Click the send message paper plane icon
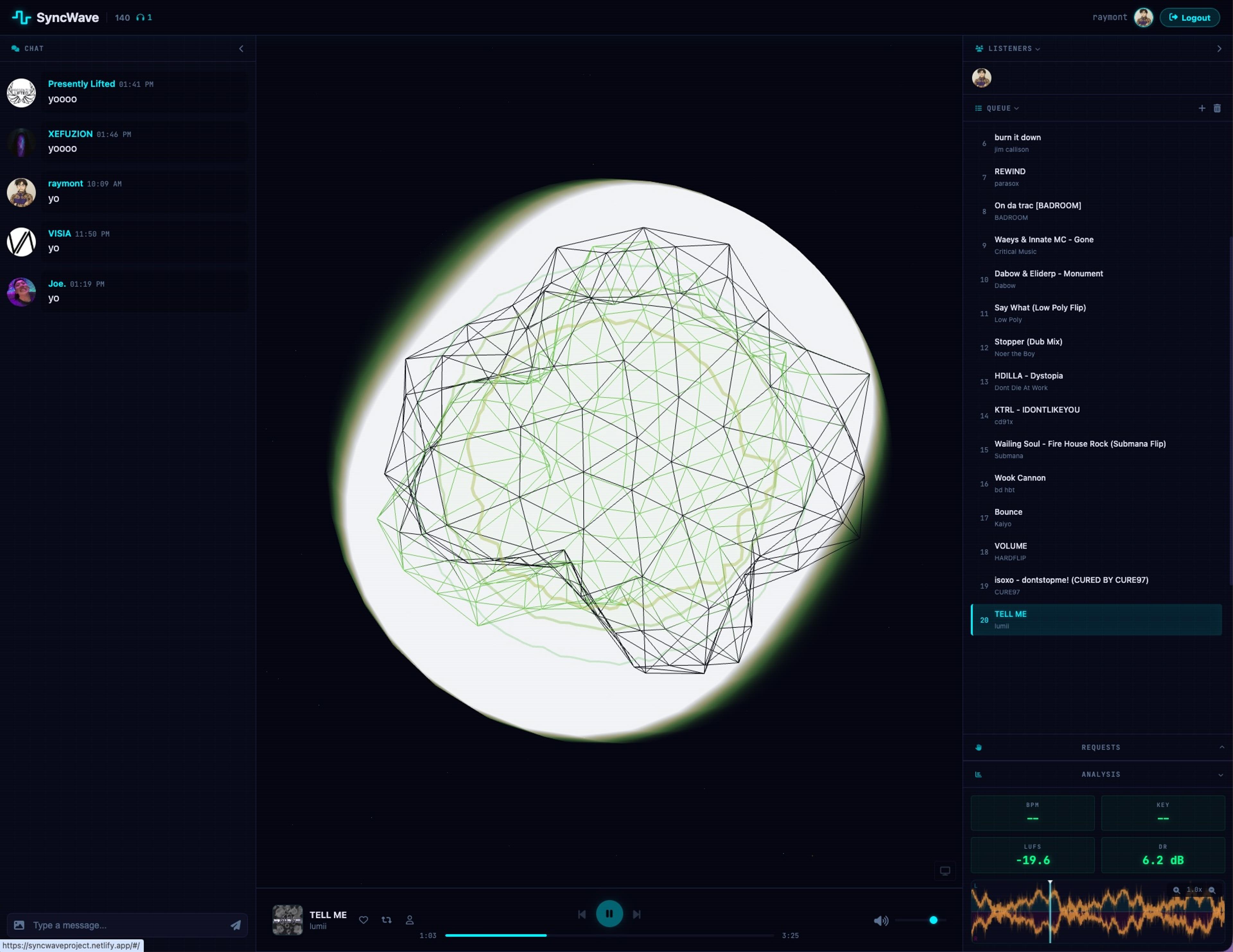Image resolution: width=1233 pixels, height=952 pixels. 235,925
